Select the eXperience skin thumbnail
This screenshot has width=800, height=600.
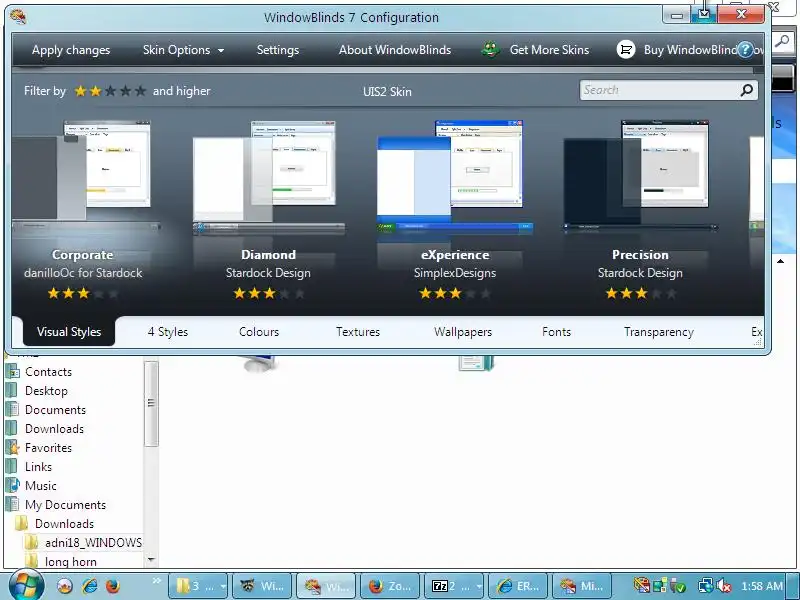(454, 177)
